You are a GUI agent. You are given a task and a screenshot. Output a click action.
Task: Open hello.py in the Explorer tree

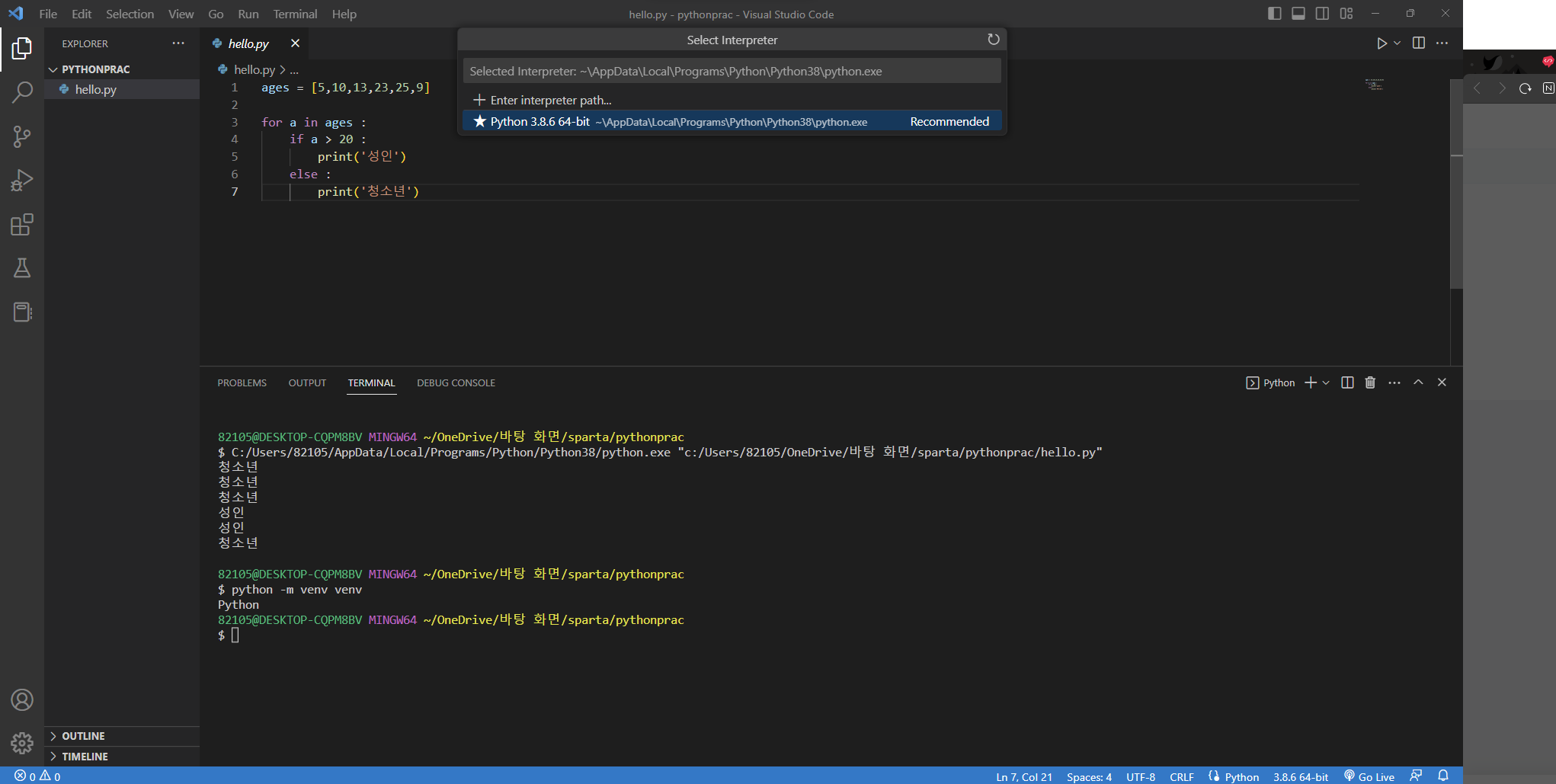pos(122,89)
